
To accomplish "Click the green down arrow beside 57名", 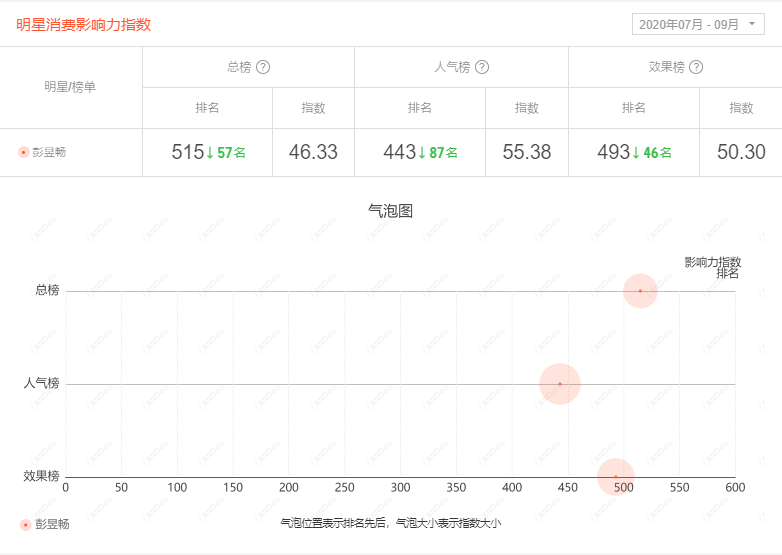I will coord(210,153).
